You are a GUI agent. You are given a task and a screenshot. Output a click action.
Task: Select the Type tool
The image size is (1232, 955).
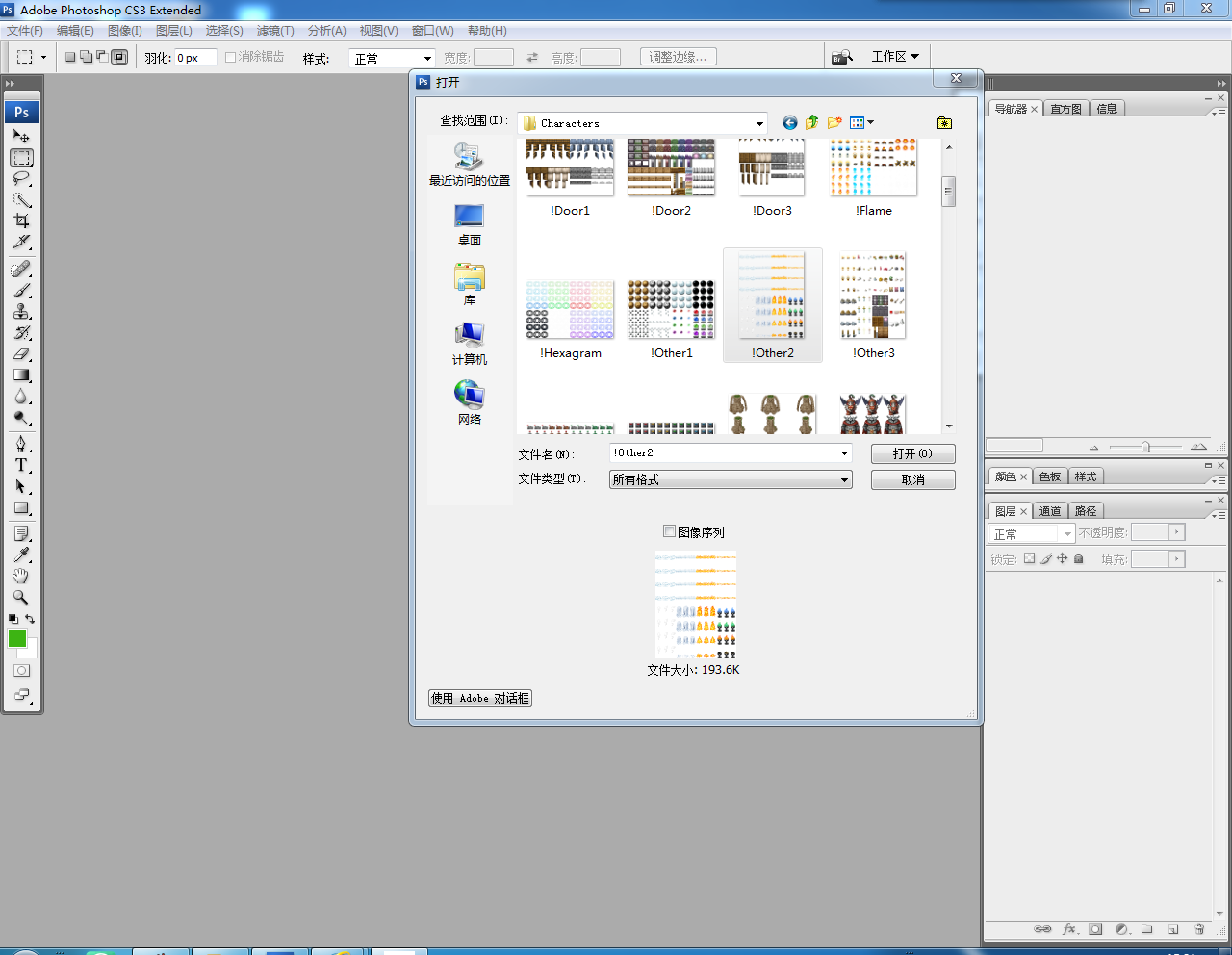click(x=21, y=465)
